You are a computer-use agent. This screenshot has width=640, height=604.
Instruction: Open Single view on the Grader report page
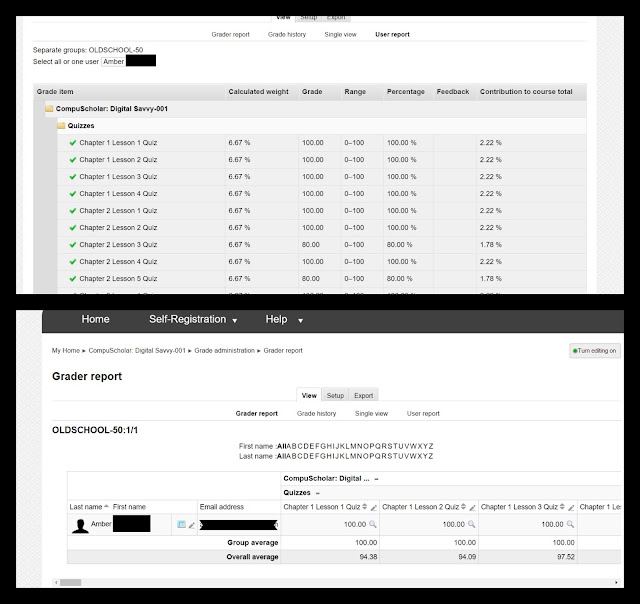pyautogui.click(x=371, y=413)
